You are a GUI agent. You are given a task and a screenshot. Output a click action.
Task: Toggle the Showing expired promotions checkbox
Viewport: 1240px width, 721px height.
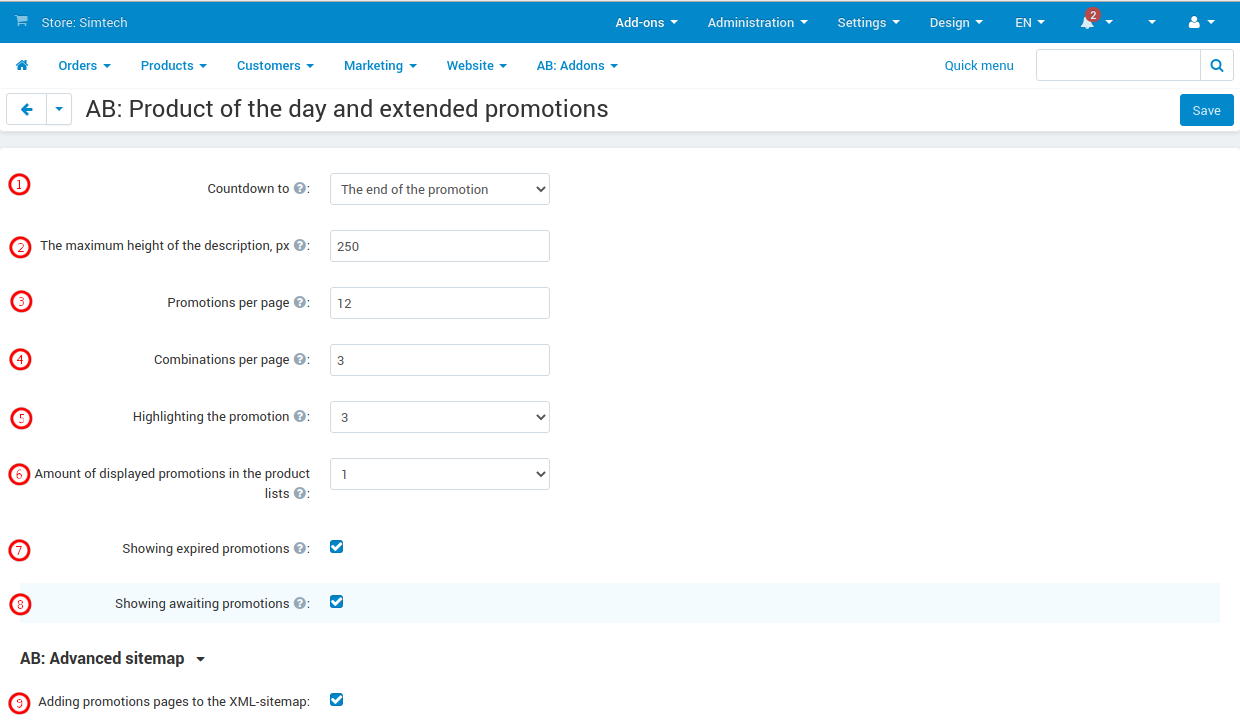[x=337, y=547]
